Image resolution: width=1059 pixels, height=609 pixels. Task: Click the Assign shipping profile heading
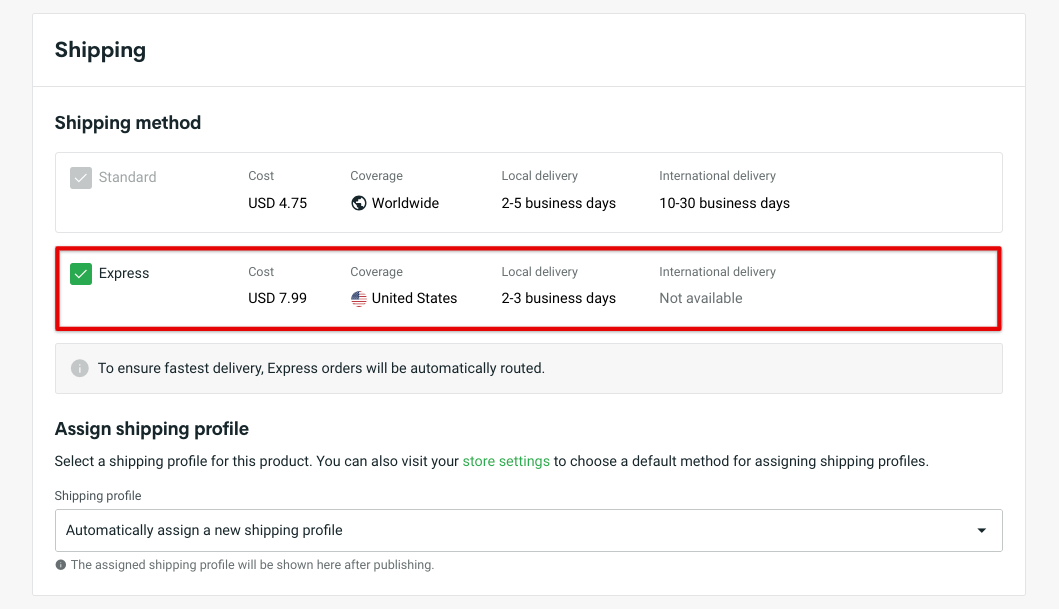pyautogui.click(x=151, y=428)
